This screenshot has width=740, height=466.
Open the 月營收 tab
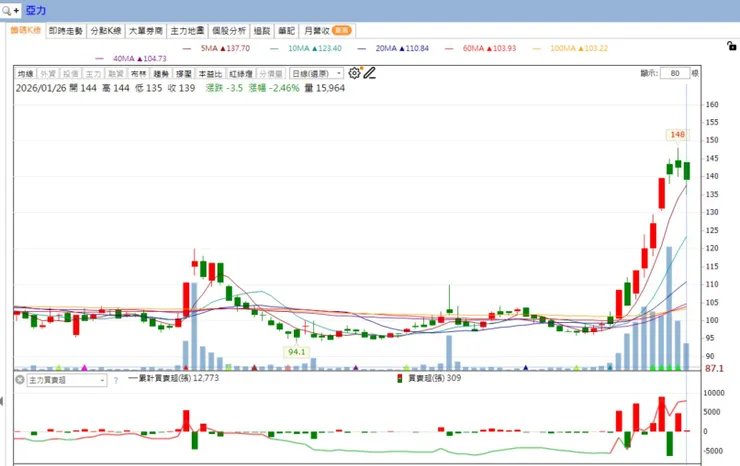[x=327, y=31]
